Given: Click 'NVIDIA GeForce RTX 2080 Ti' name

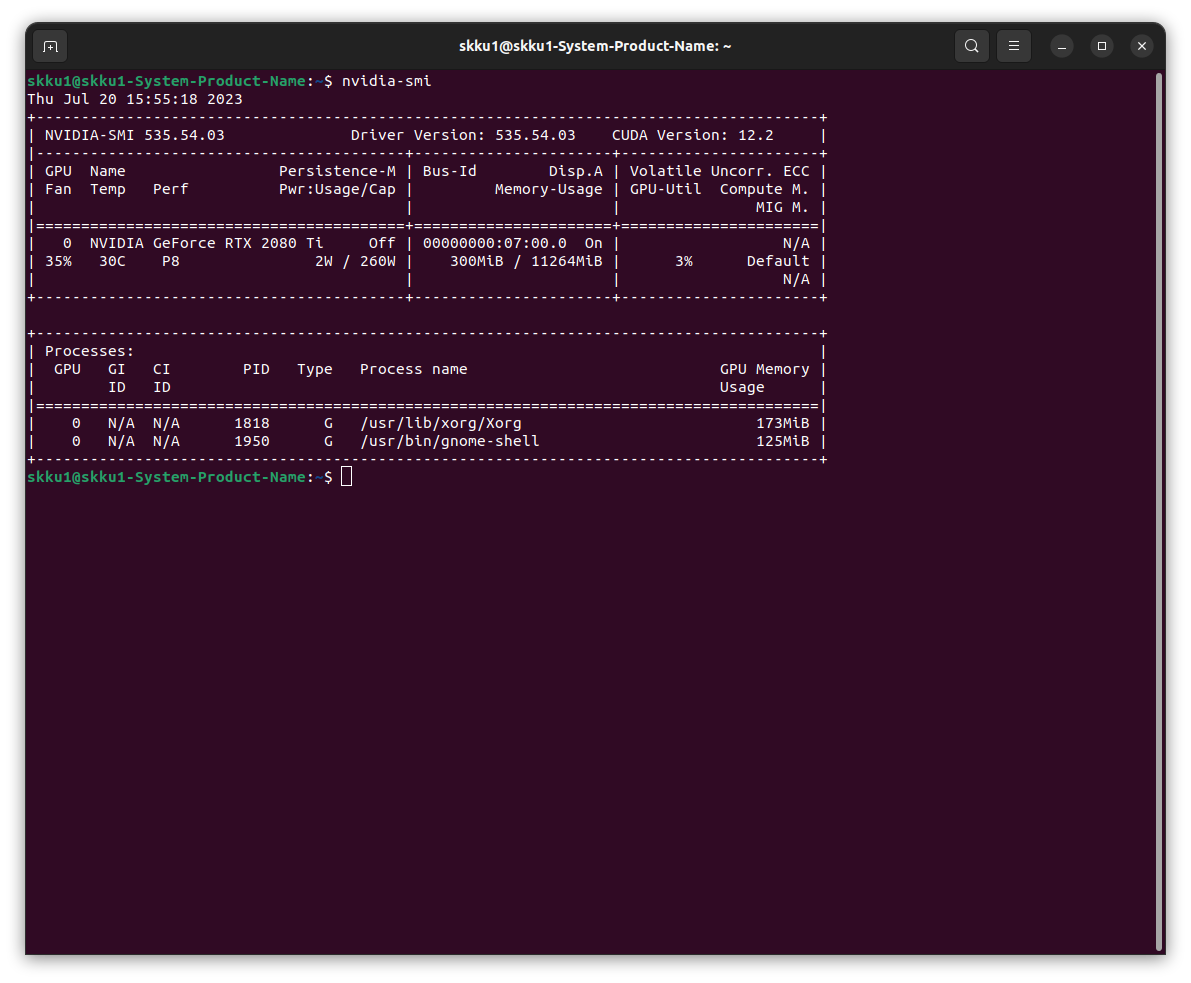Looking at the screenshot, I should coord(207,243).
